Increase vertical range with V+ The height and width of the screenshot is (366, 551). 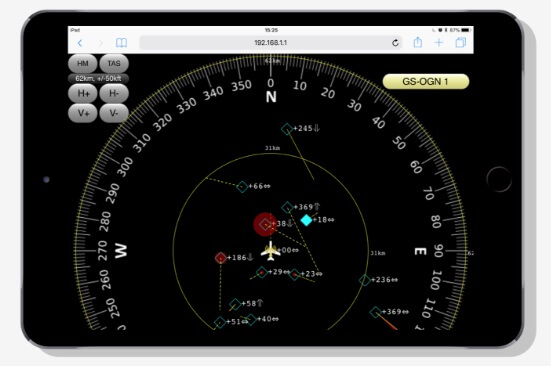coord(83,113)
